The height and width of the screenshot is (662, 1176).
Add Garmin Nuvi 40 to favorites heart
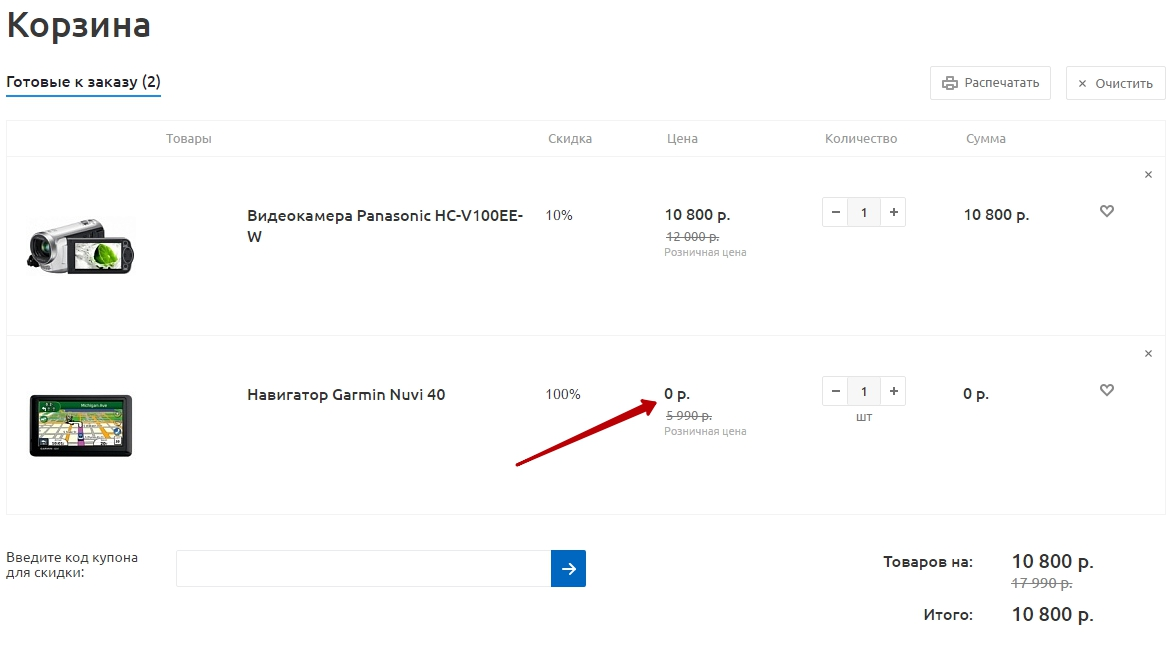point(1107,390)
